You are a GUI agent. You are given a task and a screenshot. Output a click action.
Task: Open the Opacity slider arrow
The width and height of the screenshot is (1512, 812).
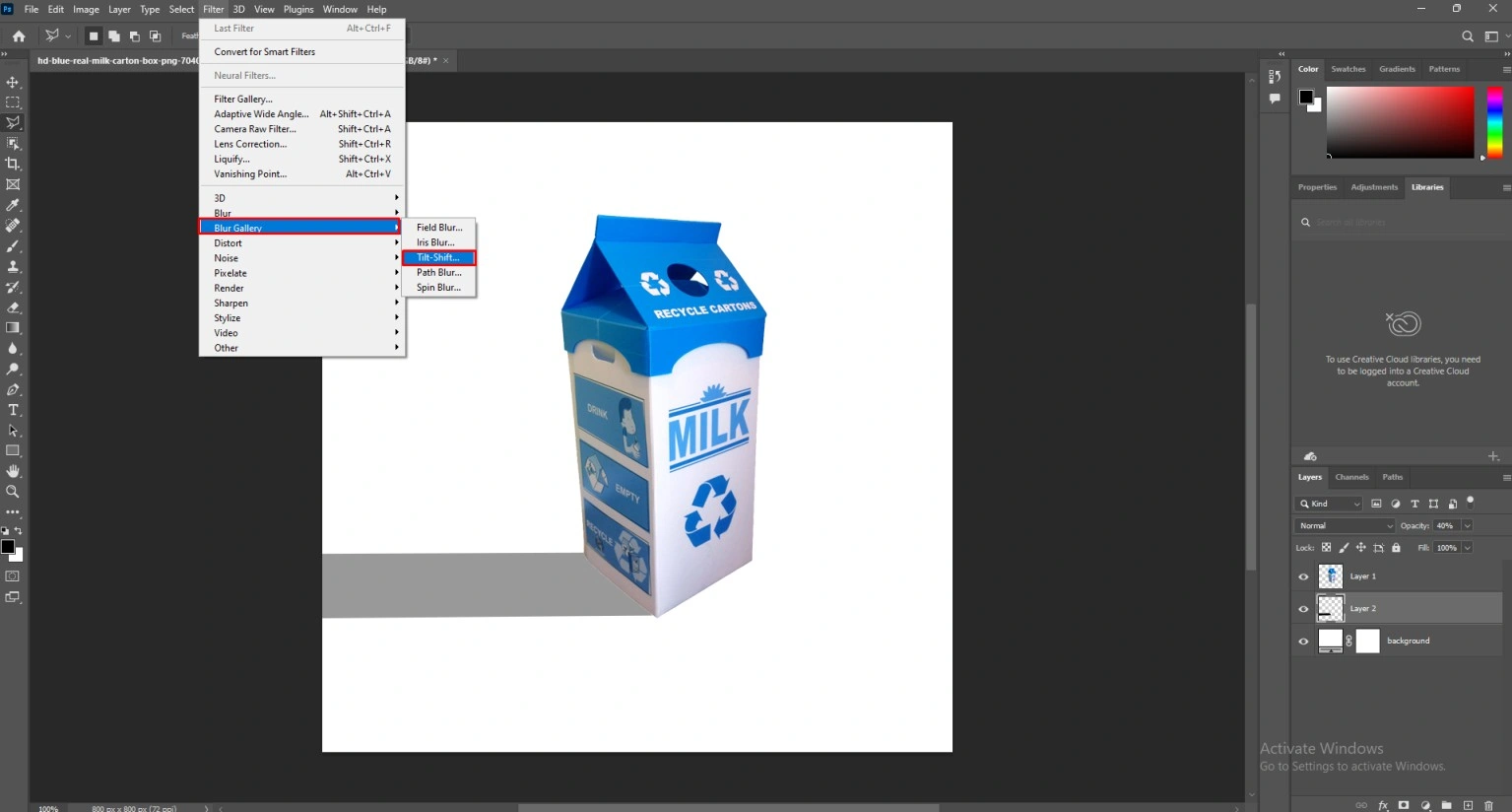(x=1467, y=526)
